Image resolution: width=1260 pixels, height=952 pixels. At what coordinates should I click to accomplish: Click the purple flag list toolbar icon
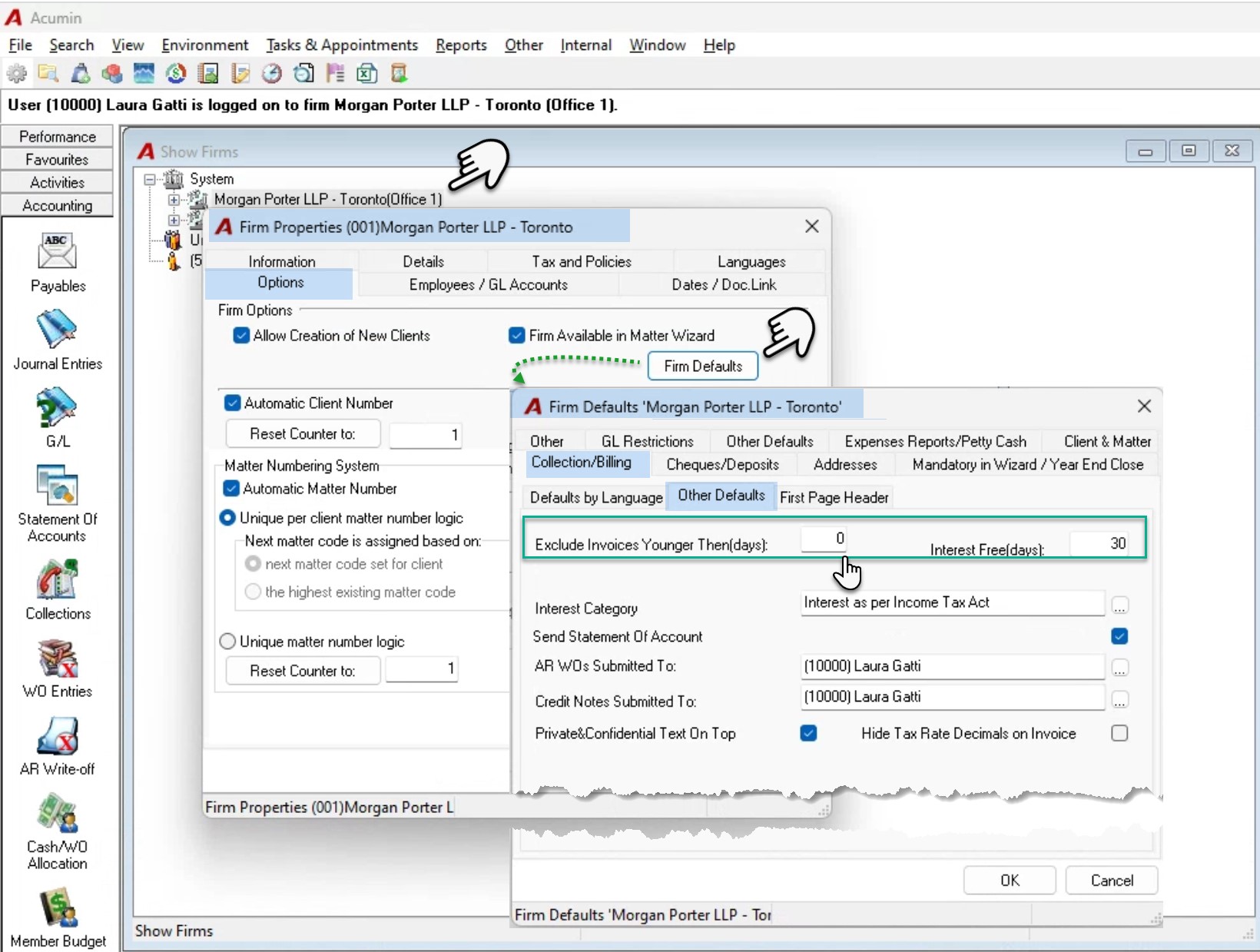(335, 74)
